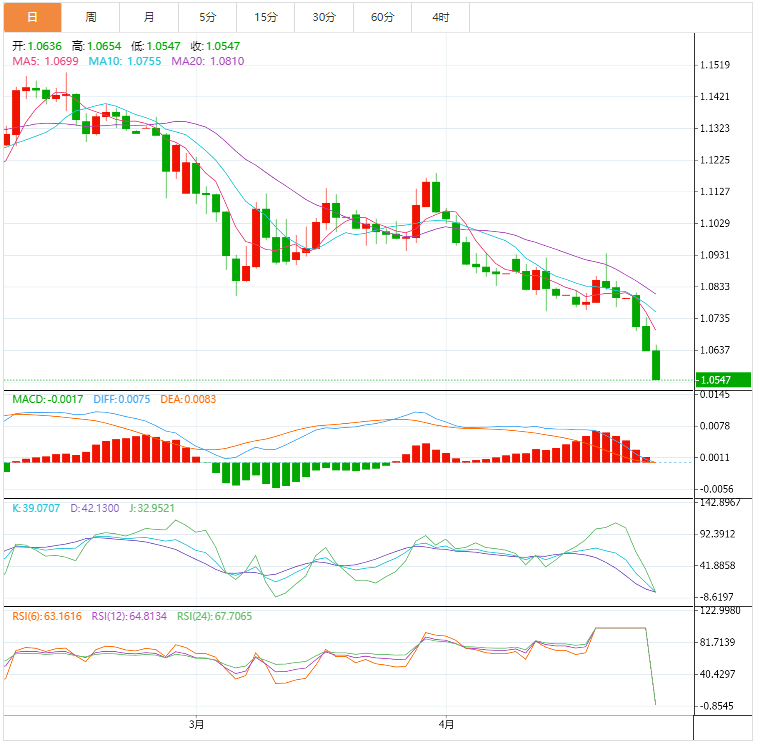Open the 30分 timeframe tab
757x751 pixels.
[324, 17]
